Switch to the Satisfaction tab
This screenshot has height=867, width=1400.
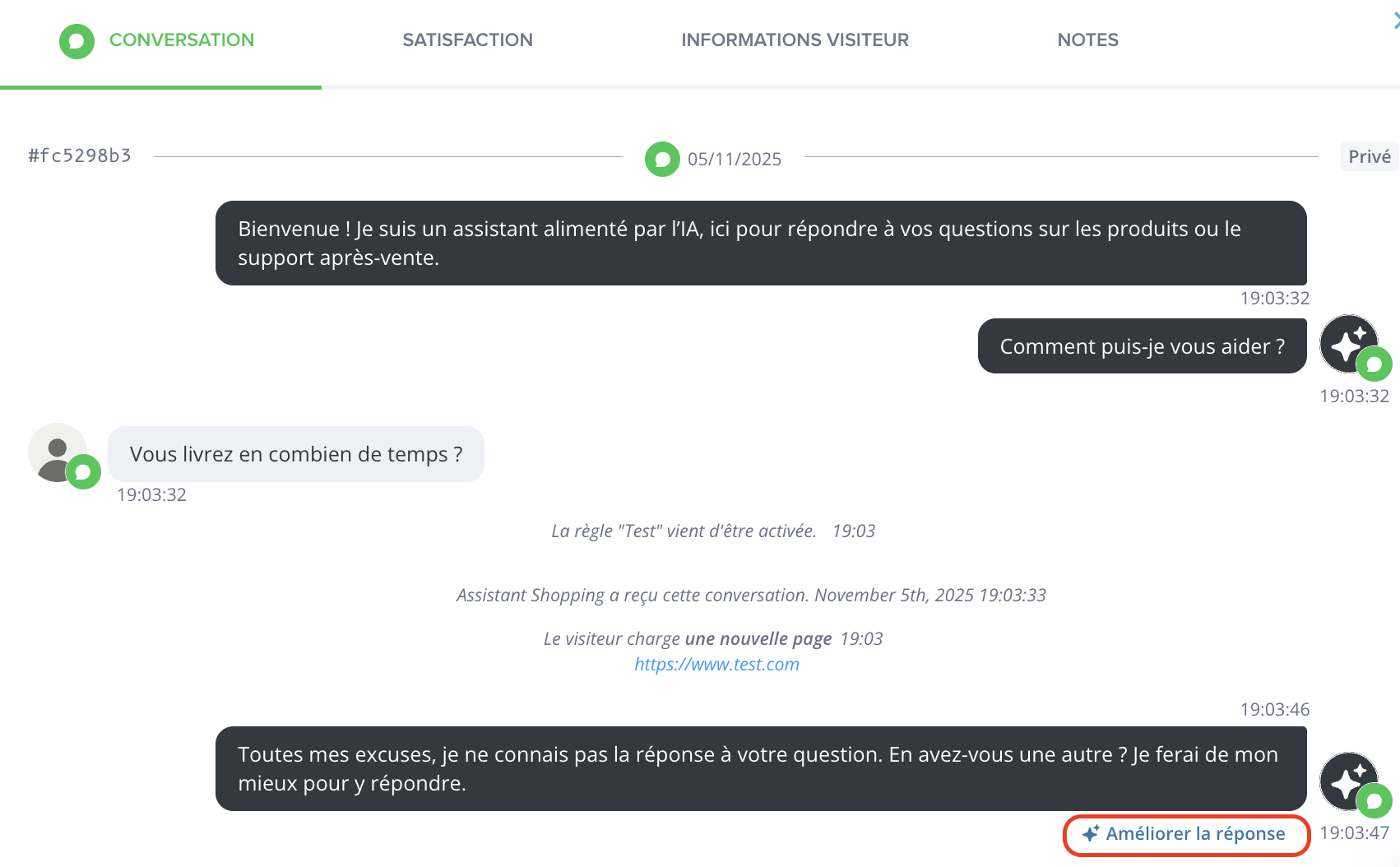[467, 40]
